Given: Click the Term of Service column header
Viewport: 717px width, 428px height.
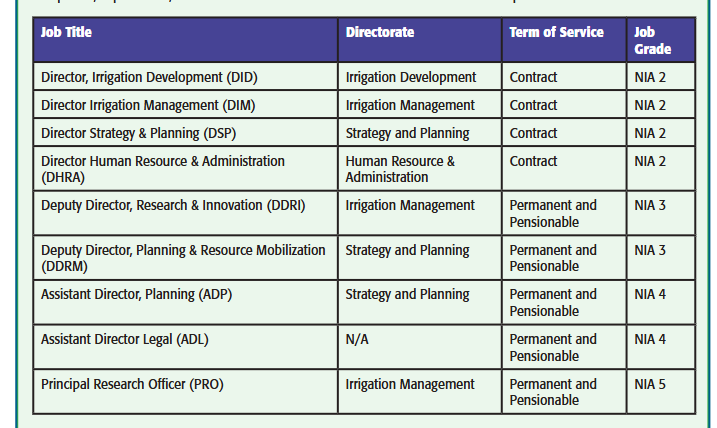Looking at the screenshot, I should tap(556, 33).
